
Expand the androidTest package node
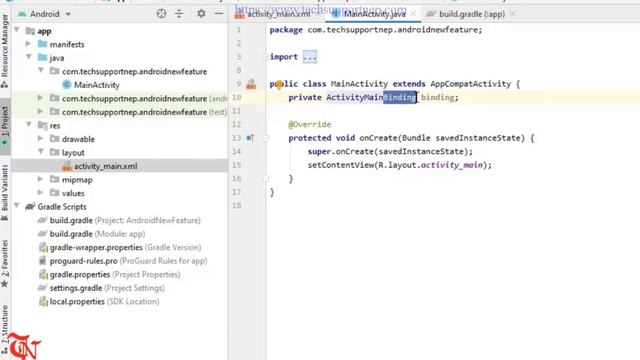tap(40, 98)
